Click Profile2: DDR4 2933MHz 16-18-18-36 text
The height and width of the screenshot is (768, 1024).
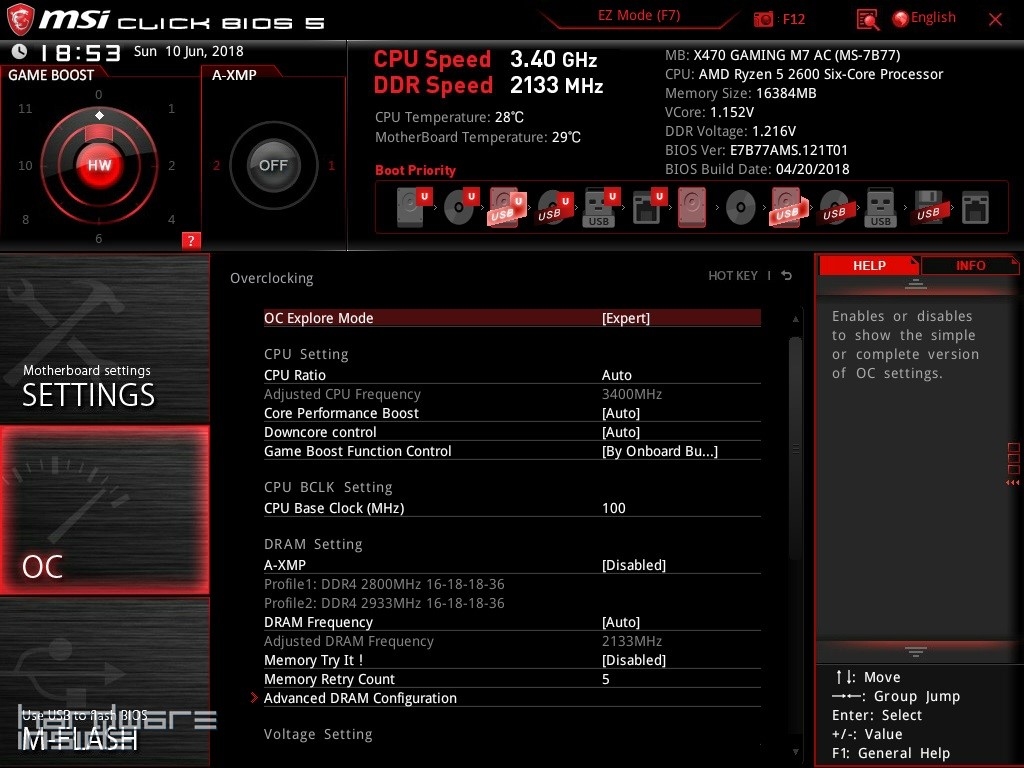[384, 603]
